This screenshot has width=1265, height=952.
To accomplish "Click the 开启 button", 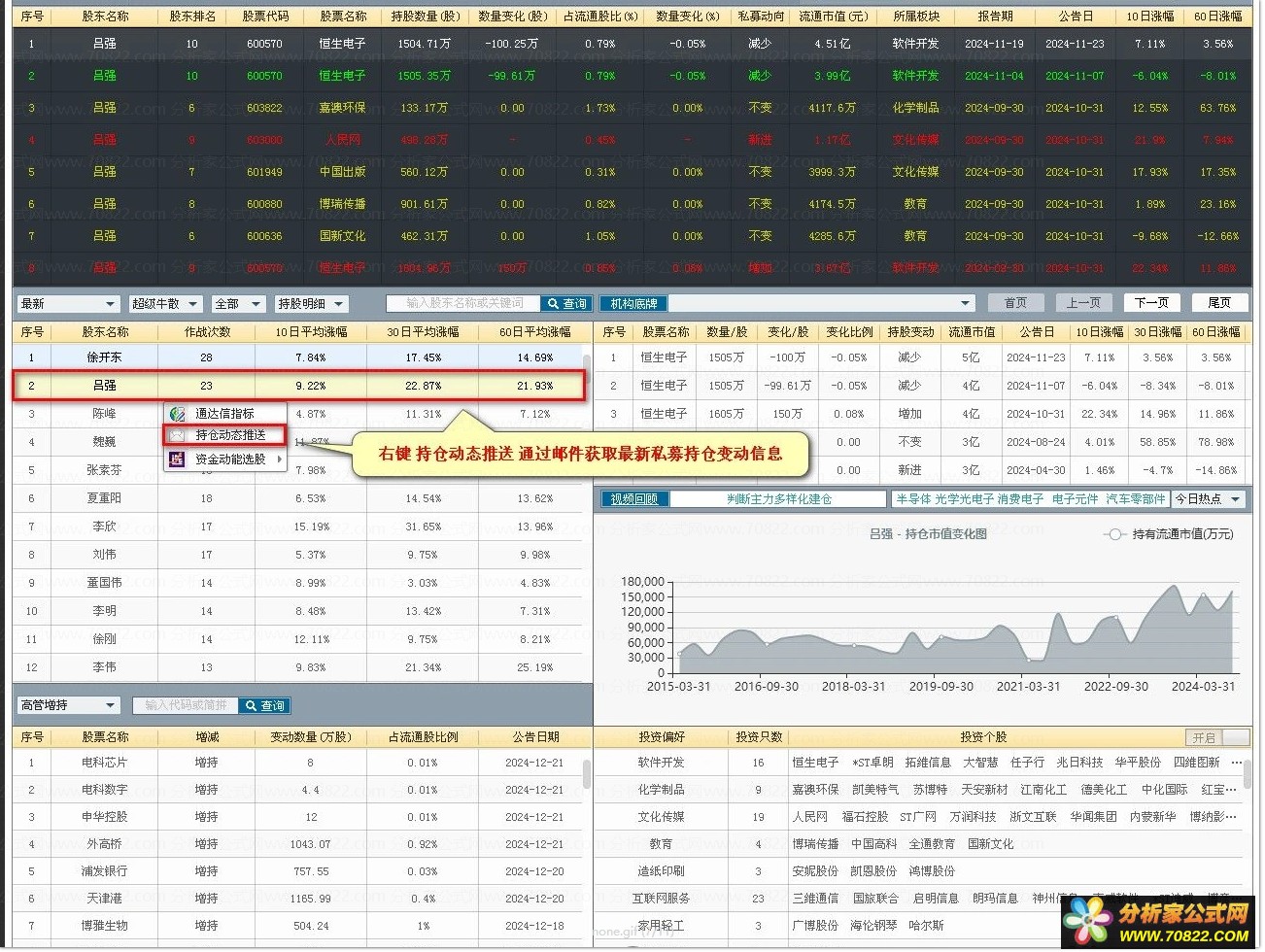I will (x=1204, y=738).
